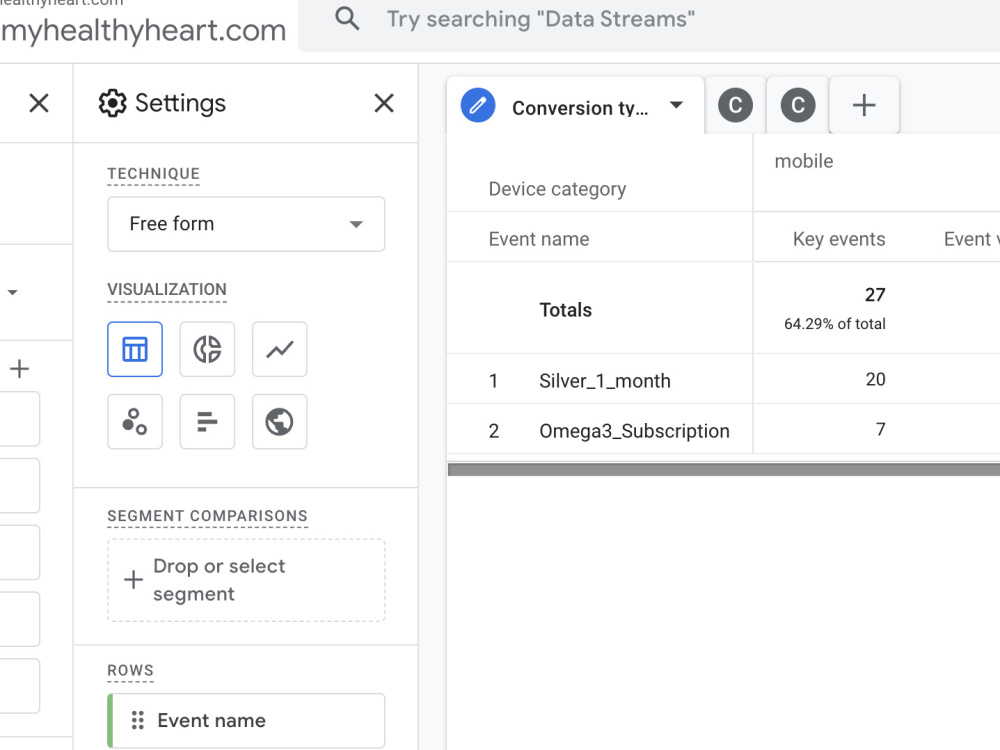Click the Event name row dimension chip
1000x750 pixels.
246,721
